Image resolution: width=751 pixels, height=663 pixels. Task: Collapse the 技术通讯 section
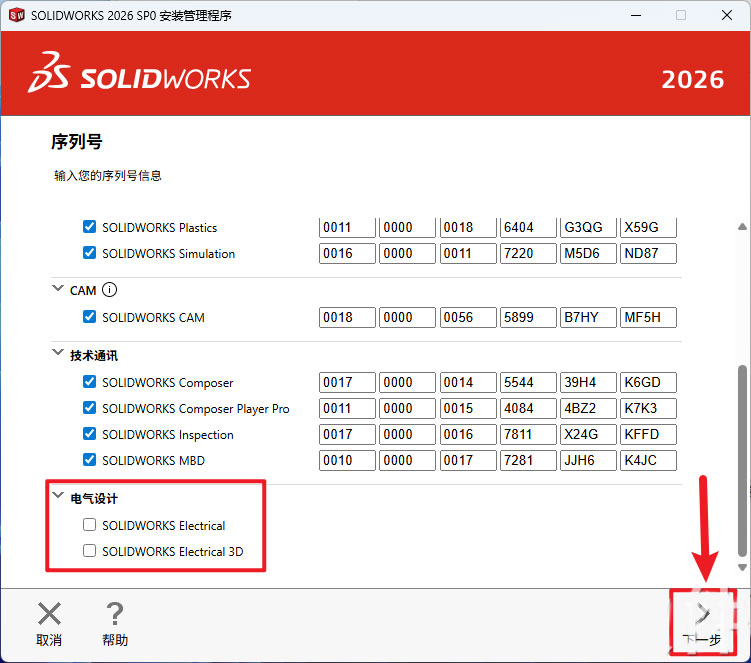[x=57, y=355]
